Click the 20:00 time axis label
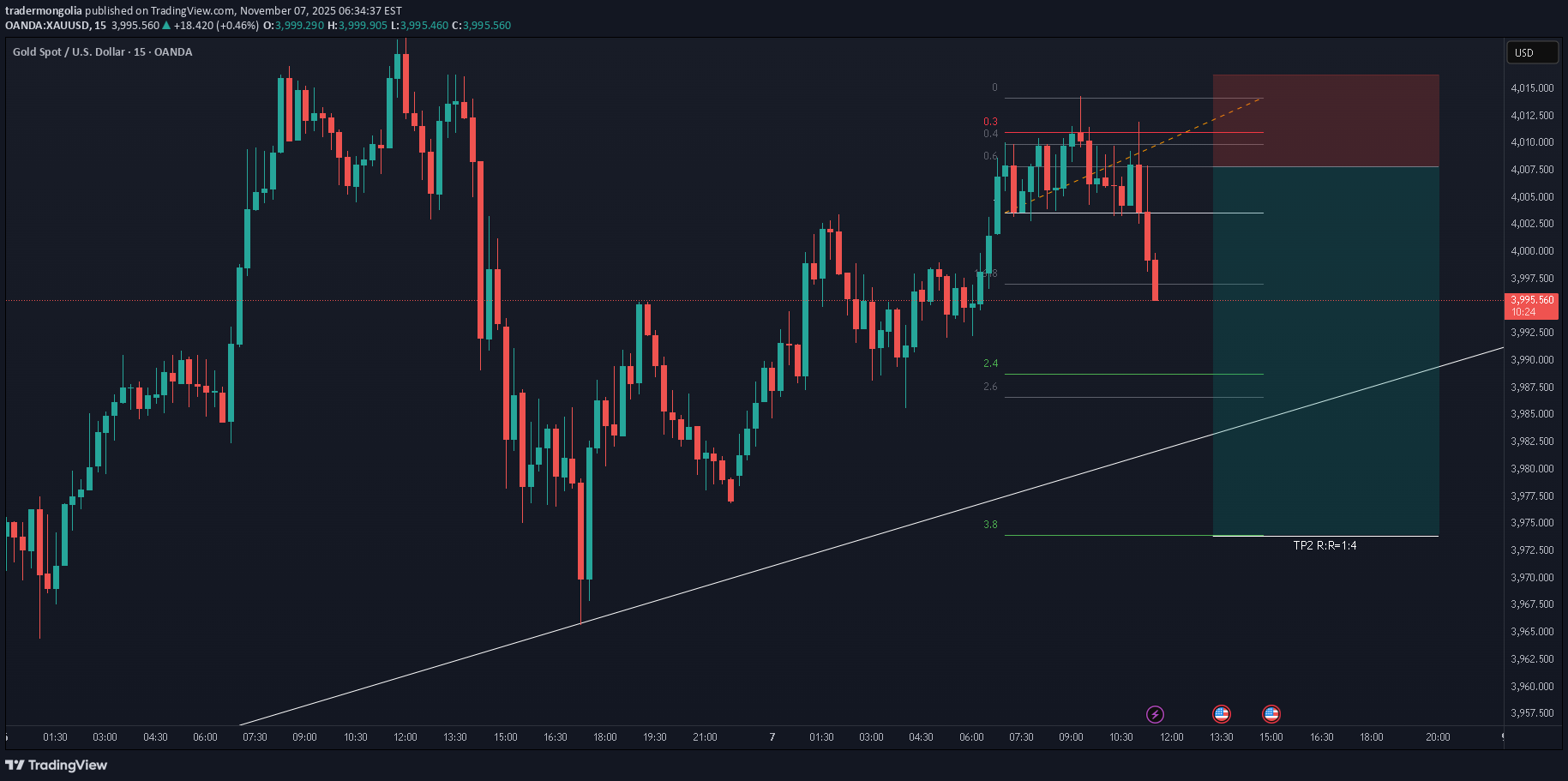Screen dimensions: 1568x781 (1438, 737)
